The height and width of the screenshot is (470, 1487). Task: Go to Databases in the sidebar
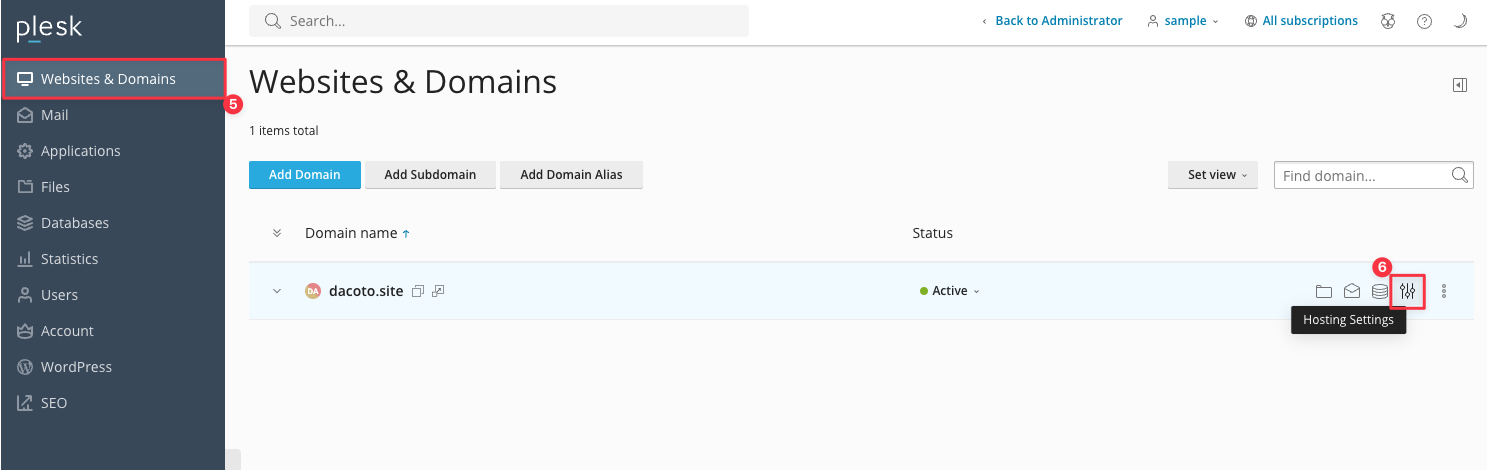(75, 223)
